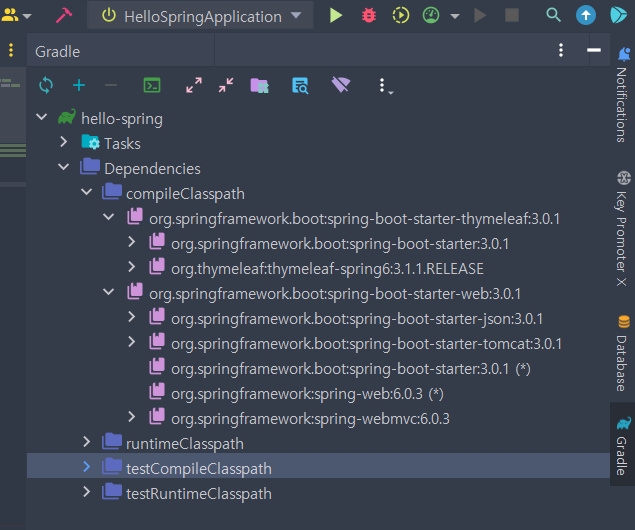Image resolution: width=635 pixels, height=530 pixels.
Task: Click the Profiler run icon
Action: point(431,16)
